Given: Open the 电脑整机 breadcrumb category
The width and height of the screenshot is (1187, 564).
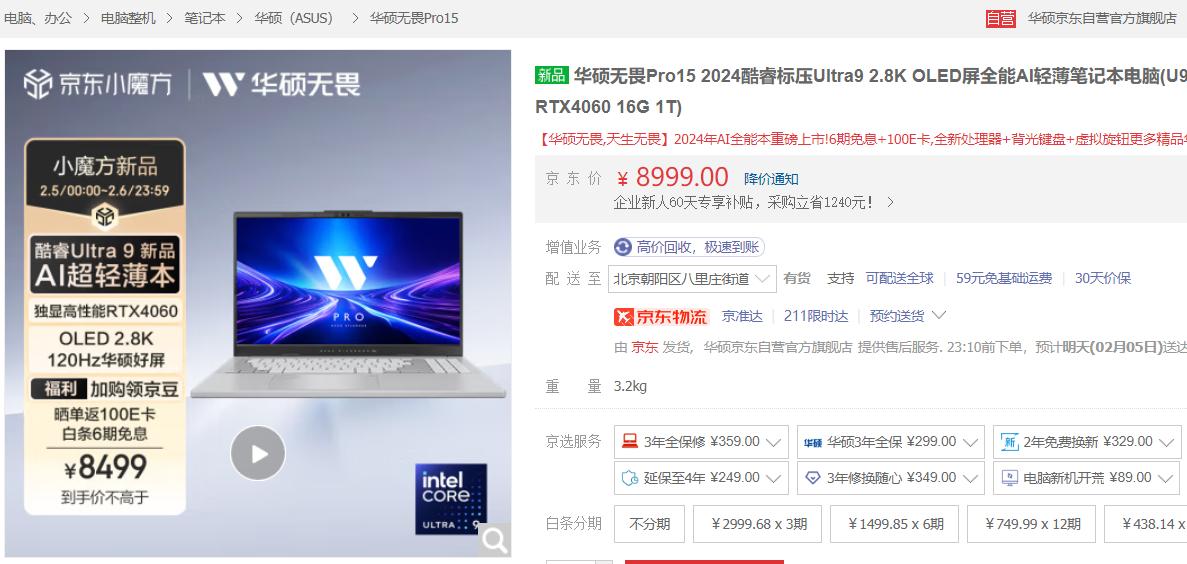Looking at the screenshot, I should [x=129, y=18].
